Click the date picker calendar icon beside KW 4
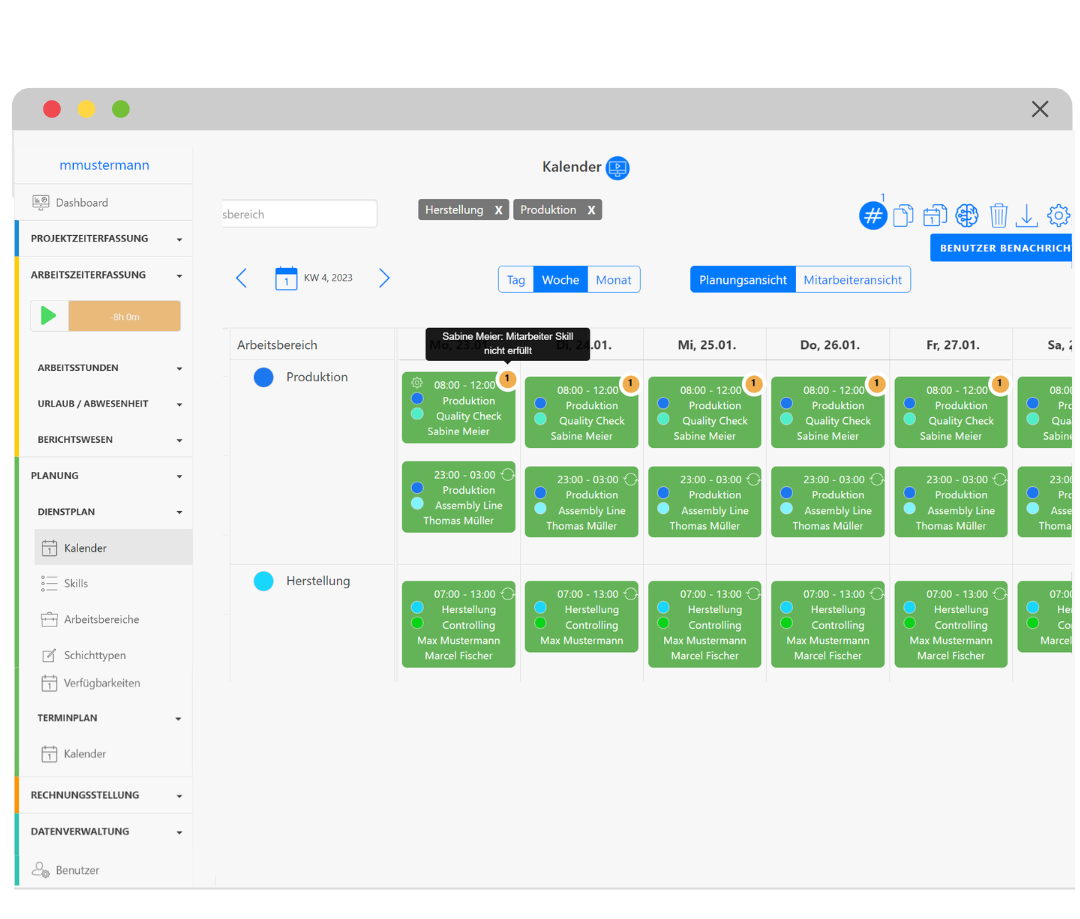Screen dimensions: 1080x919 click(x=286, y=278)
